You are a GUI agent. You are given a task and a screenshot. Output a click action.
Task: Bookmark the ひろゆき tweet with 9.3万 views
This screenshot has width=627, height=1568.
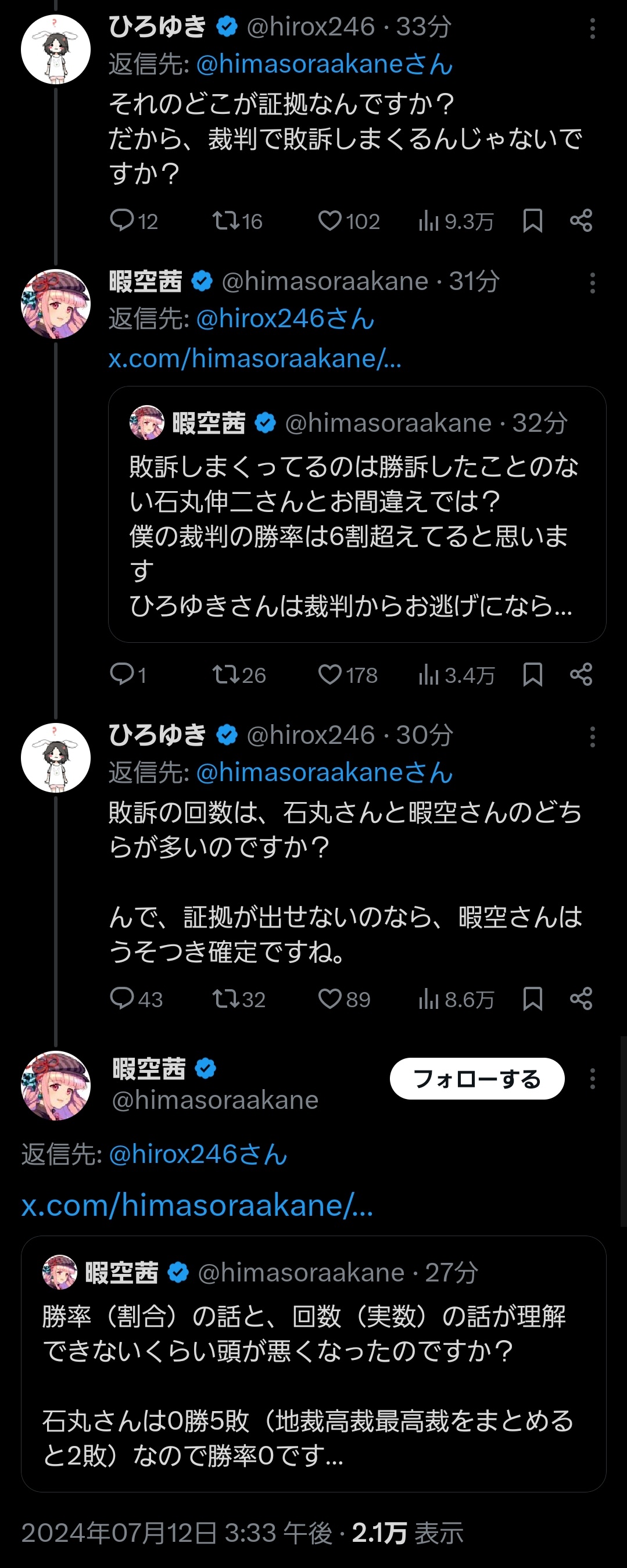533,221
